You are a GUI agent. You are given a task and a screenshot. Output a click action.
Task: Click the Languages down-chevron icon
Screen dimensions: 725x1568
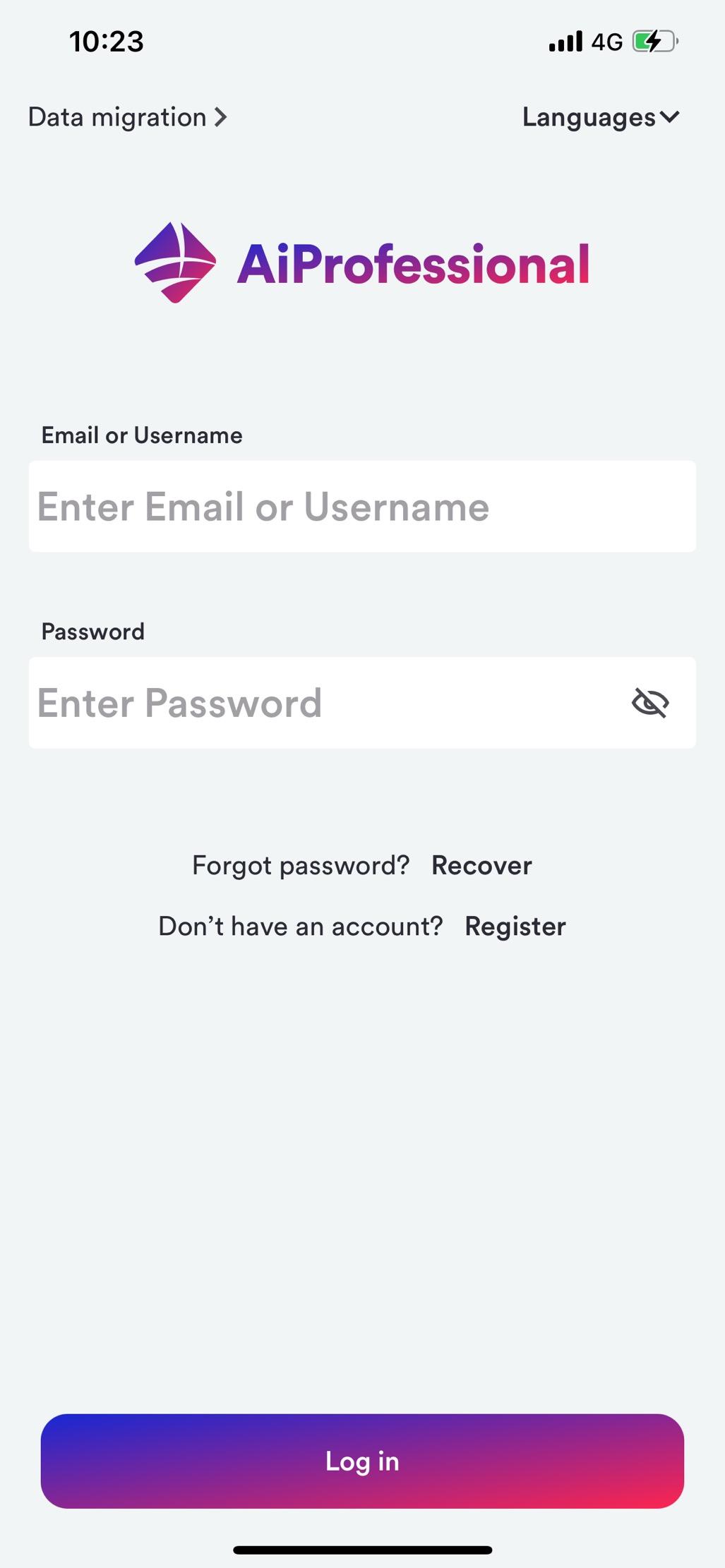coord(670,117)
